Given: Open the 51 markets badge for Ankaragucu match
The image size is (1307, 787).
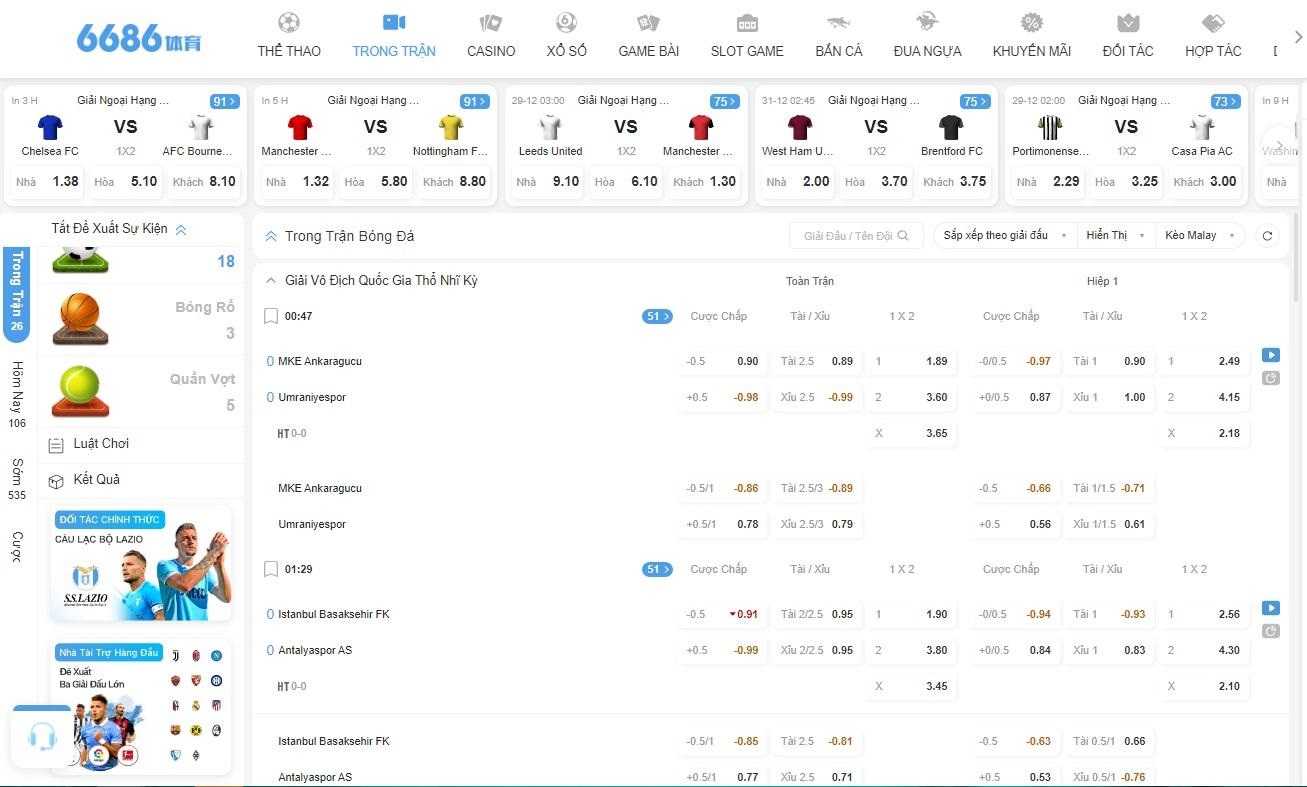Looking at the screenshot, I should [656, 316].
